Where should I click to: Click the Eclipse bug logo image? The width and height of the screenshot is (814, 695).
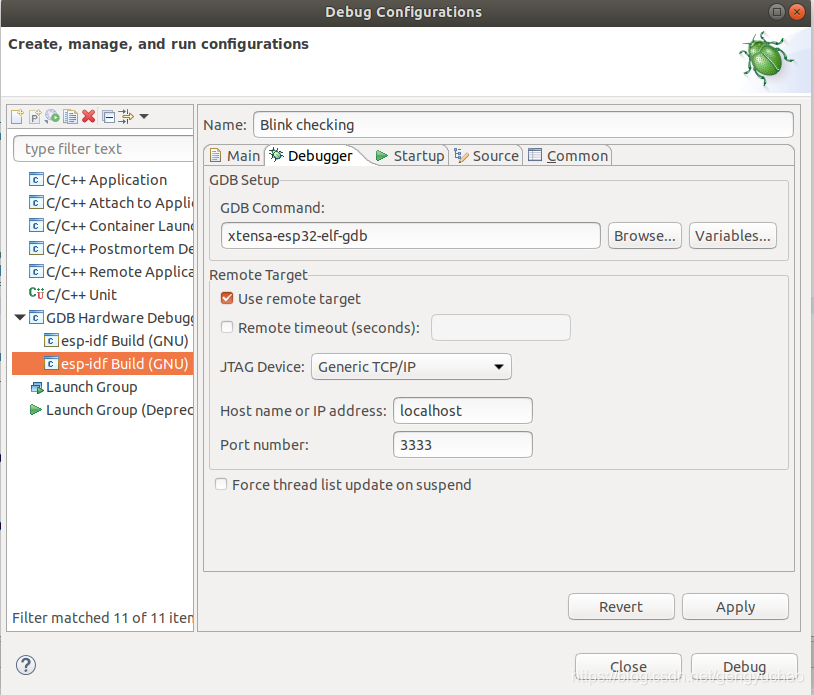[x=766, y=58]
